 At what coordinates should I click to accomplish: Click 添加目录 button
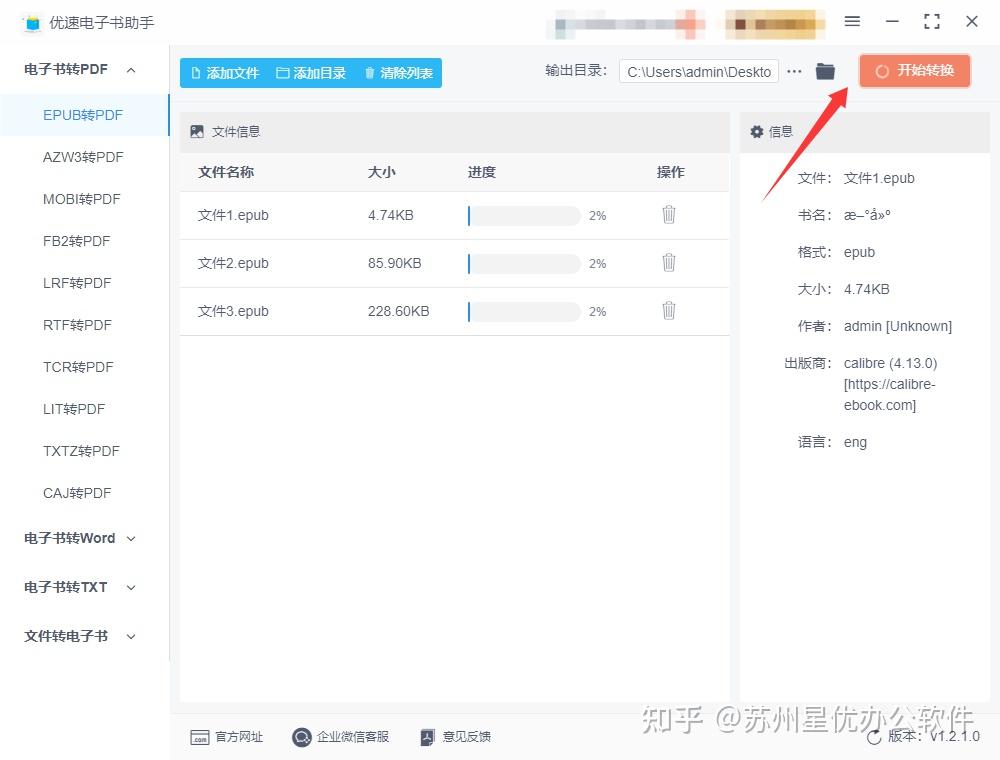[x=311, y=73]
